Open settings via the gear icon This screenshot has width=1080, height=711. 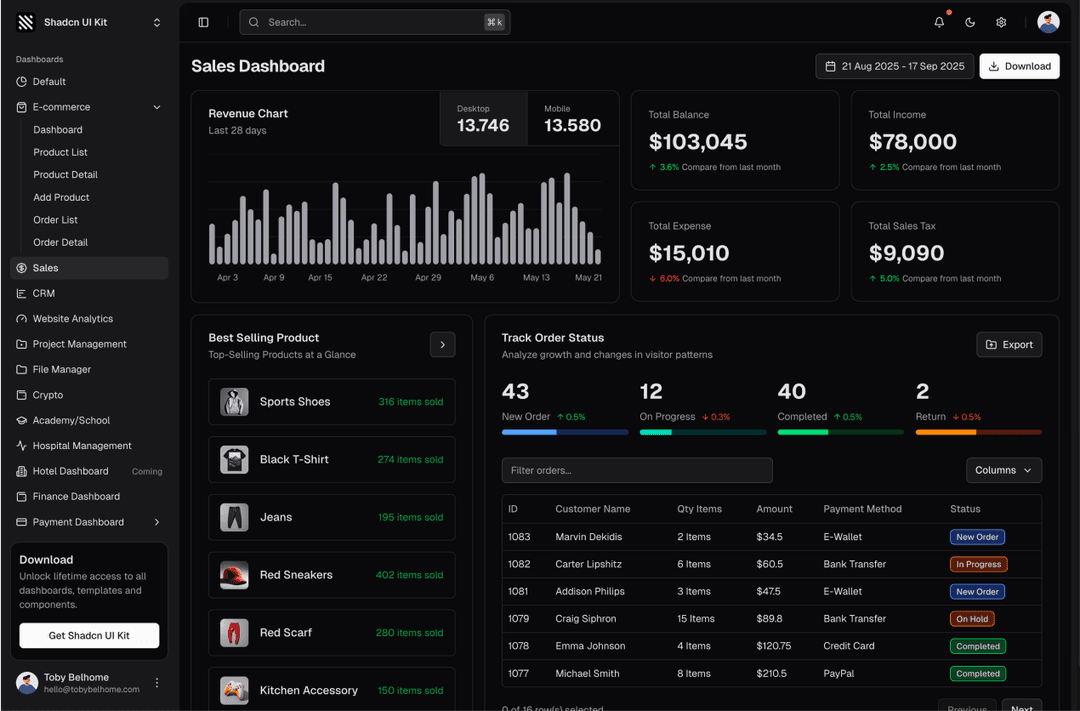click(x=1000, y=21)
